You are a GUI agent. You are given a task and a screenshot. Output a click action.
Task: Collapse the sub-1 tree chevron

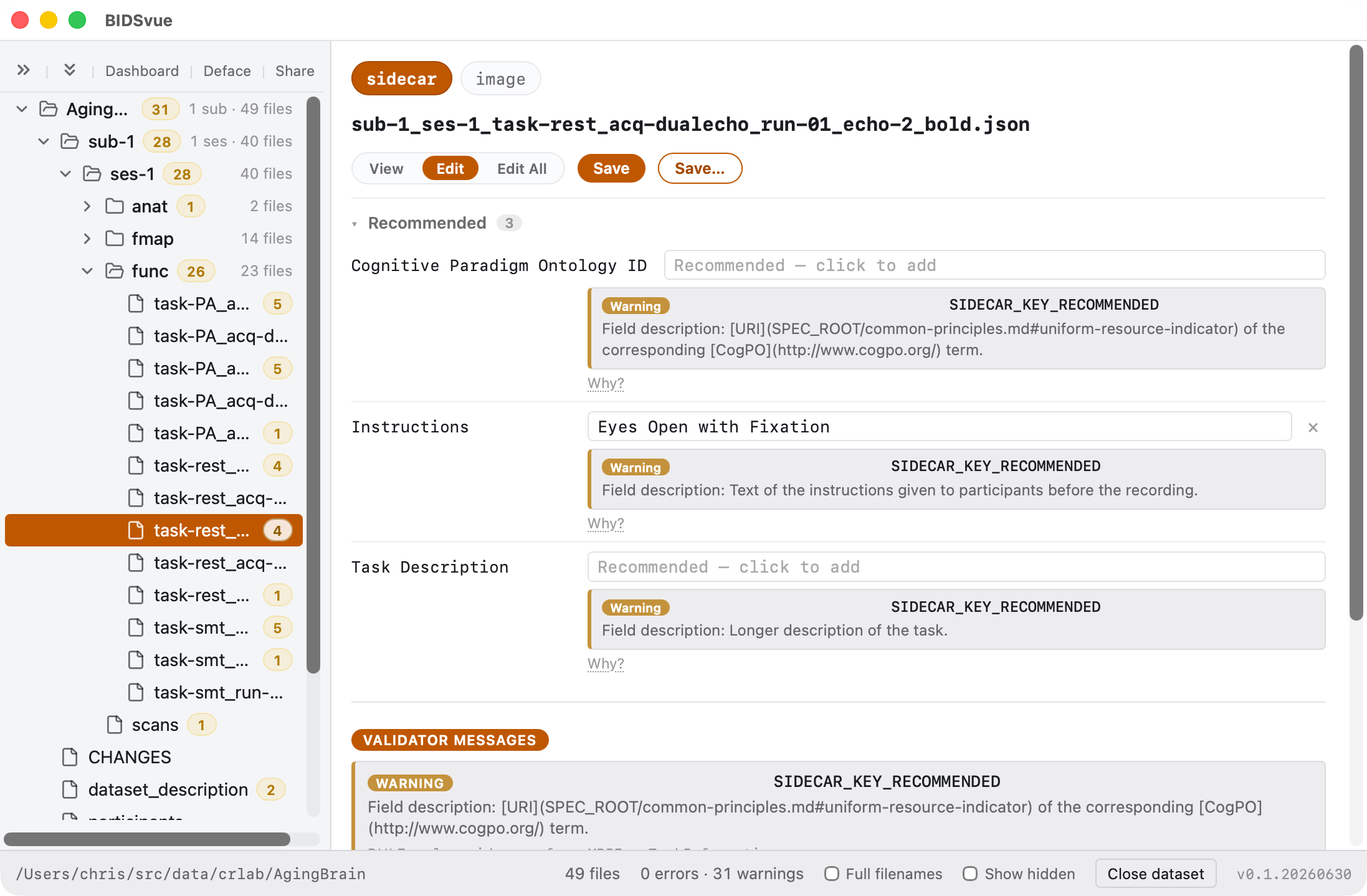[x=44, y=141]
